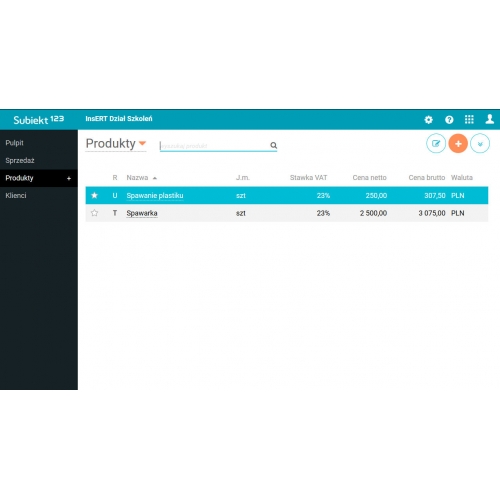Open the user account profile icon
Screen dimensions: 500x500
click(x=490, y=119)
